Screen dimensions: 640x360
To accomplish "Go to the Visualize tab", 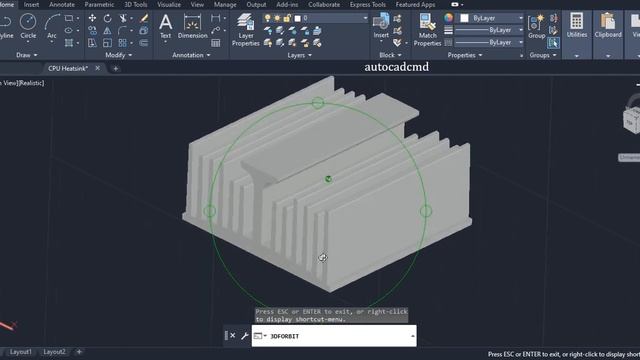I will pyautogui.click(x=169, y=4).
